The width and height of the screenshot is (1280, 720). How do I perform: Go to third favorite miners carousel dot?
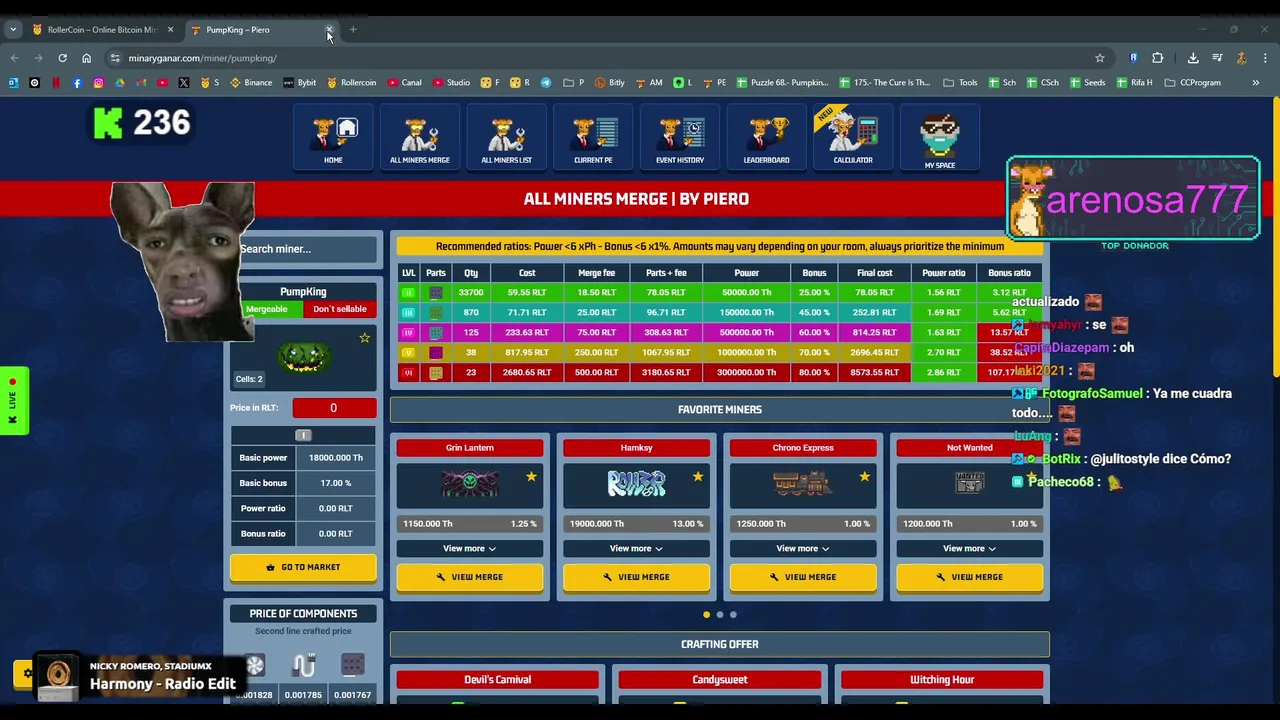tap(732, 615)
